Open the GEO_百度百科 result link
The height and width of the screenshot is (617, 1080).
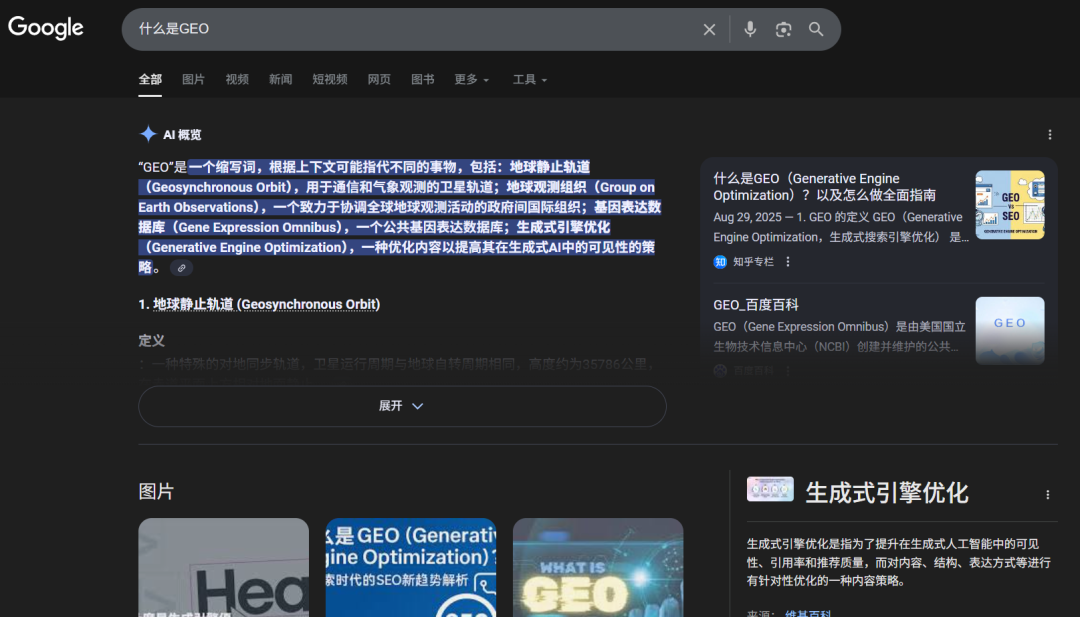coord(755,304)
